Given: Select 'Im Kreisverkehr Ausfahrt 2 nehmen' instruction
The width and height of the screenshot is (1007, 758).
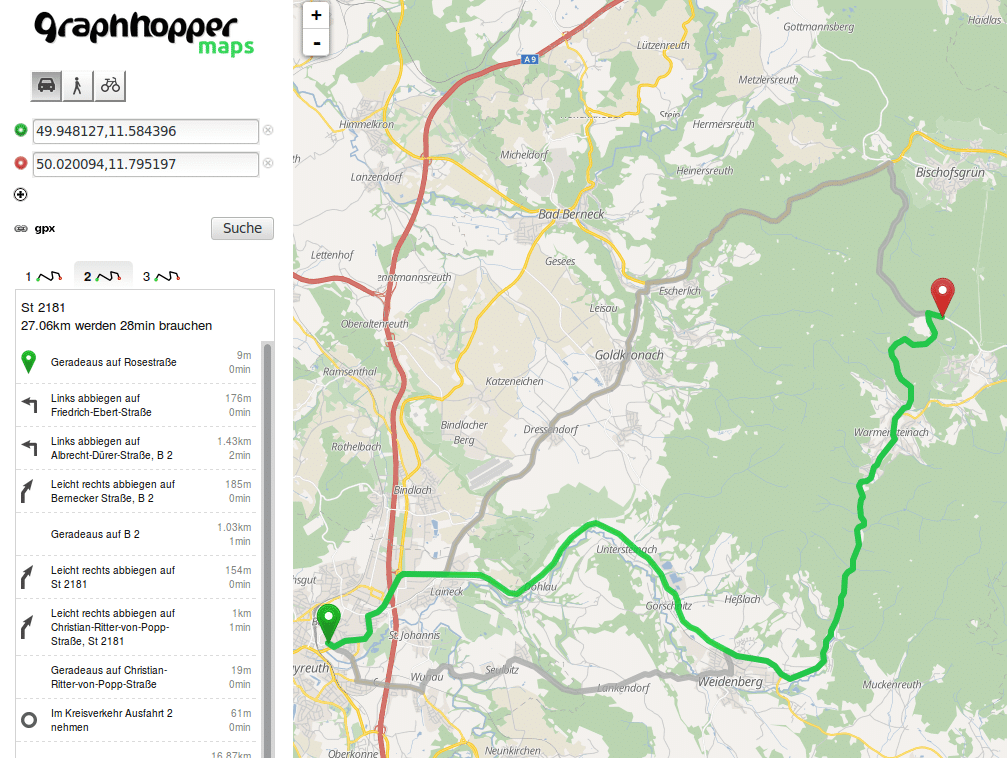Looking at the screenshot, I should click(112, 720).
